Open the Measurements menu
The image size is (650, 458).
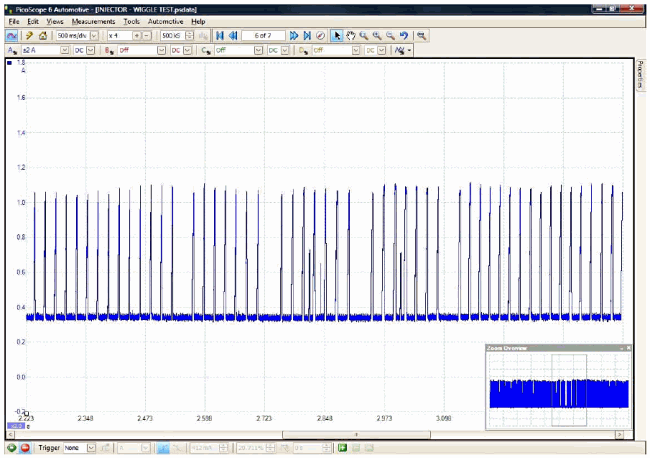(94, 21)
